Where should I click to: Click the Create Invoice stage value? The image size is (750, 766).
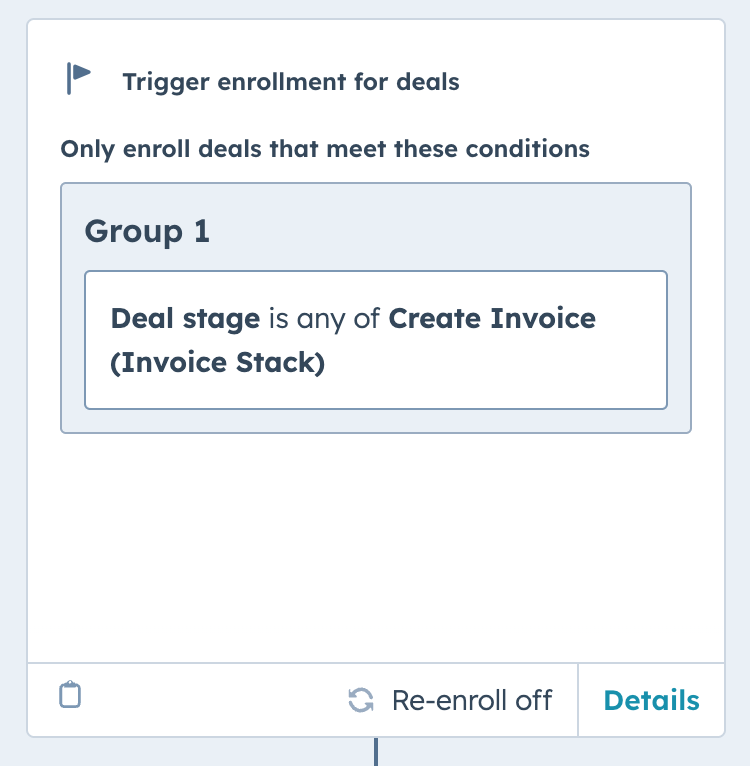[x=492, y=319]
